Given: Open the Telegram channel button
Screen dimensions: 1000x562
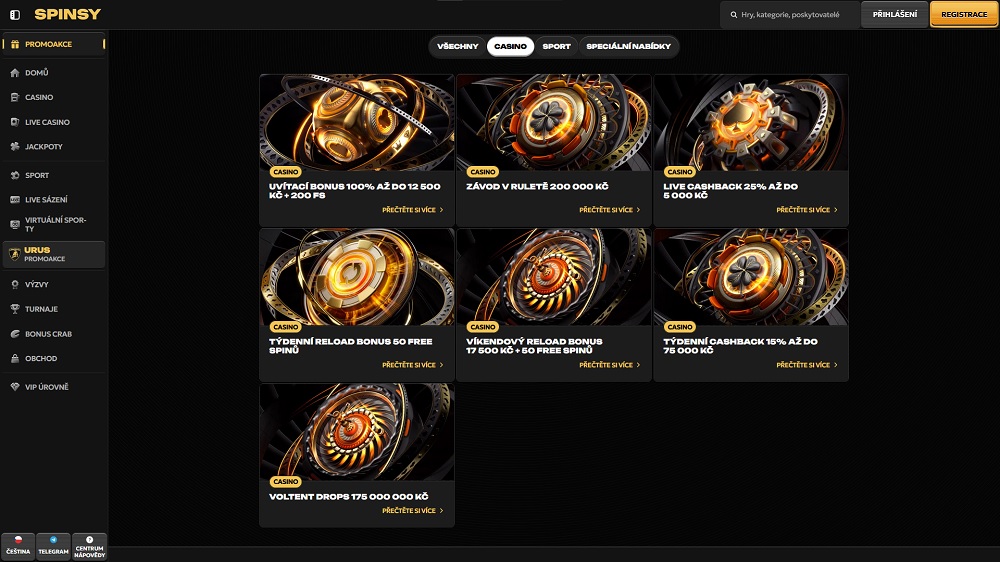Looking at the screenshot, I should [x=54, y=547].
